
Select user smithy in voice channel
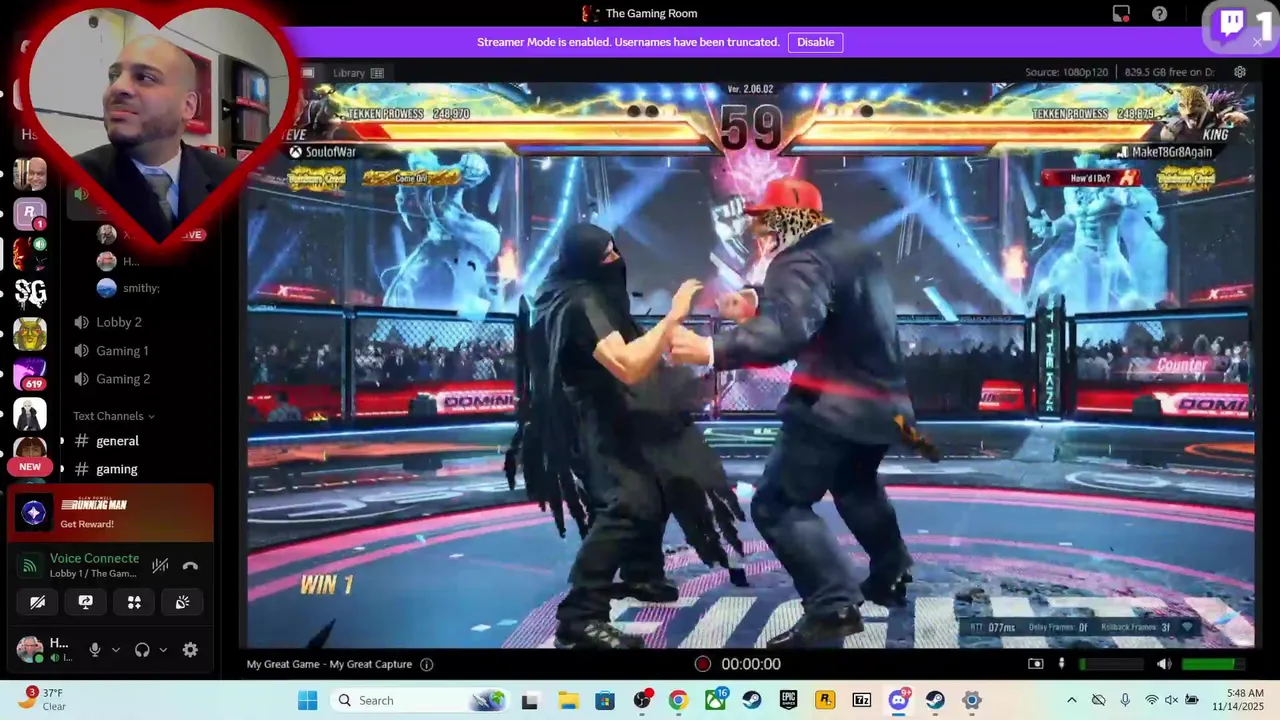140,288
